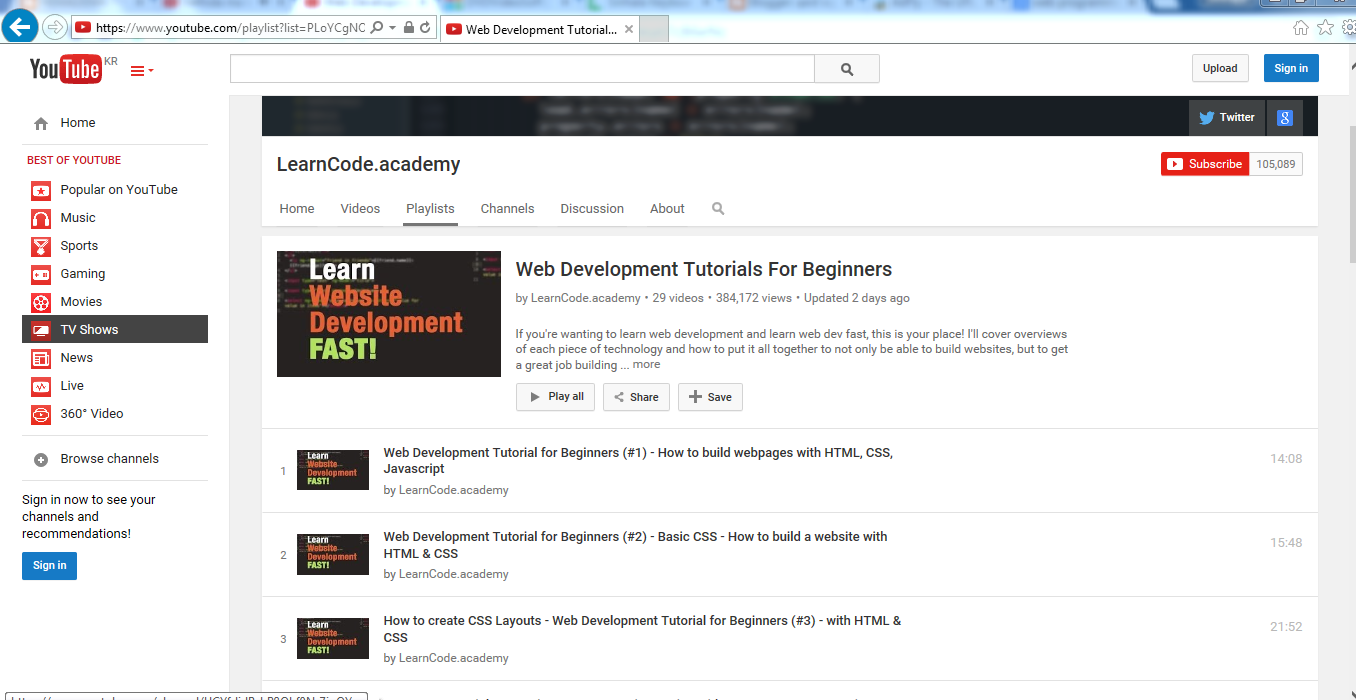Click the large playlist thumbnail
The image size is (1356, 700).
coord(389,314)
